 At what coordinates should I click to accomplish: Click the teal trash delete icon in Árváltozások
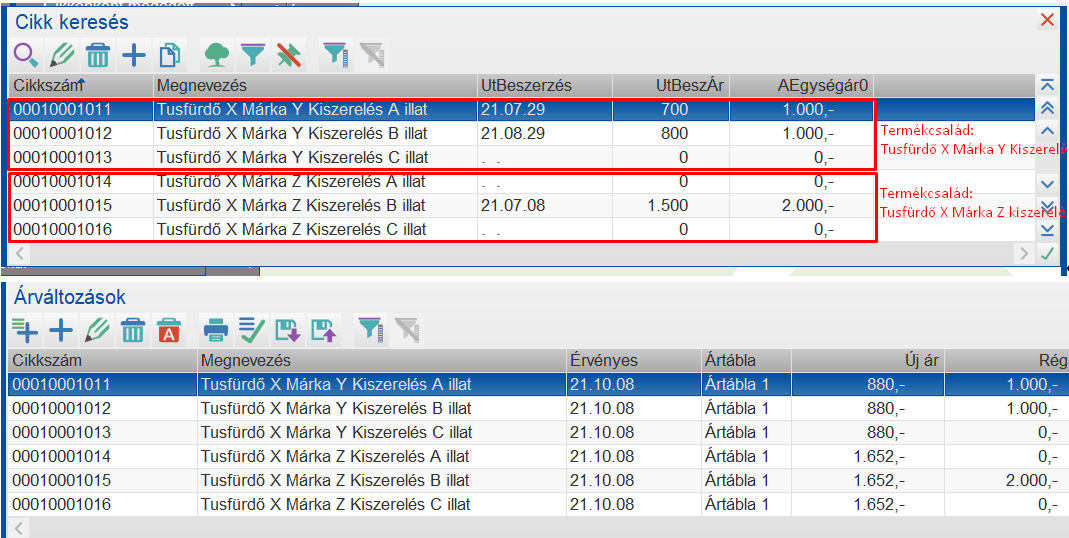coord(132,331)
